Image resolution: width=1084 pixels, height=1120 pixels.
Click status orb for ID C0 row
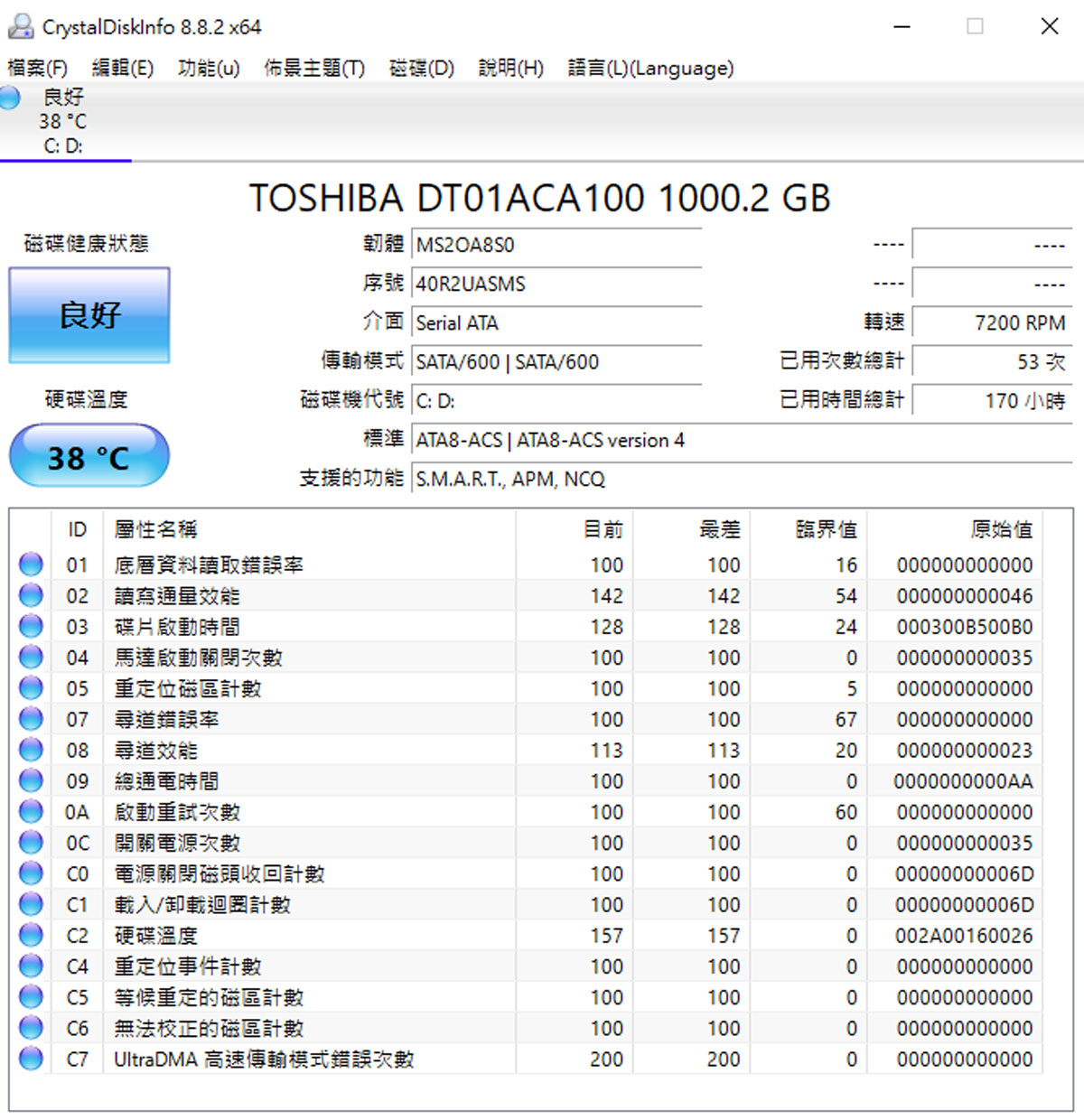(x=31, y=873)
